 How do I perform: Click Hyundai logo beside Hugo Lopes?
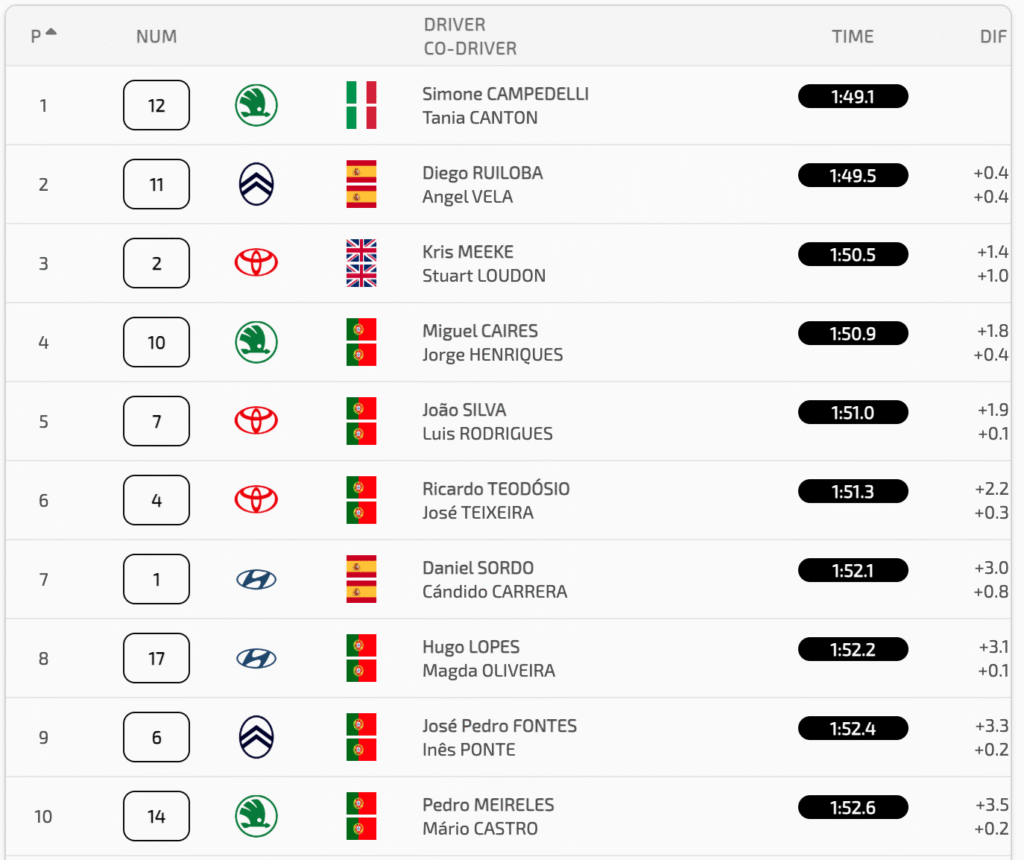click(x=256, y=658)
